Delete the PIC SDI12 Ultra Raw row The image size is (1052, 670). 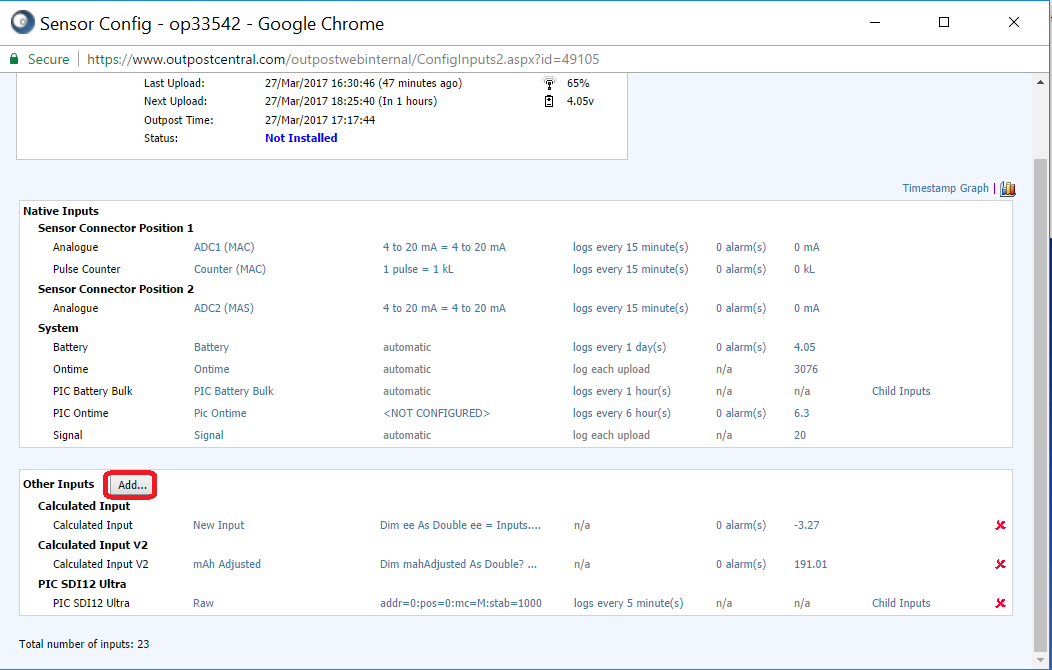tap(1000, 603)
